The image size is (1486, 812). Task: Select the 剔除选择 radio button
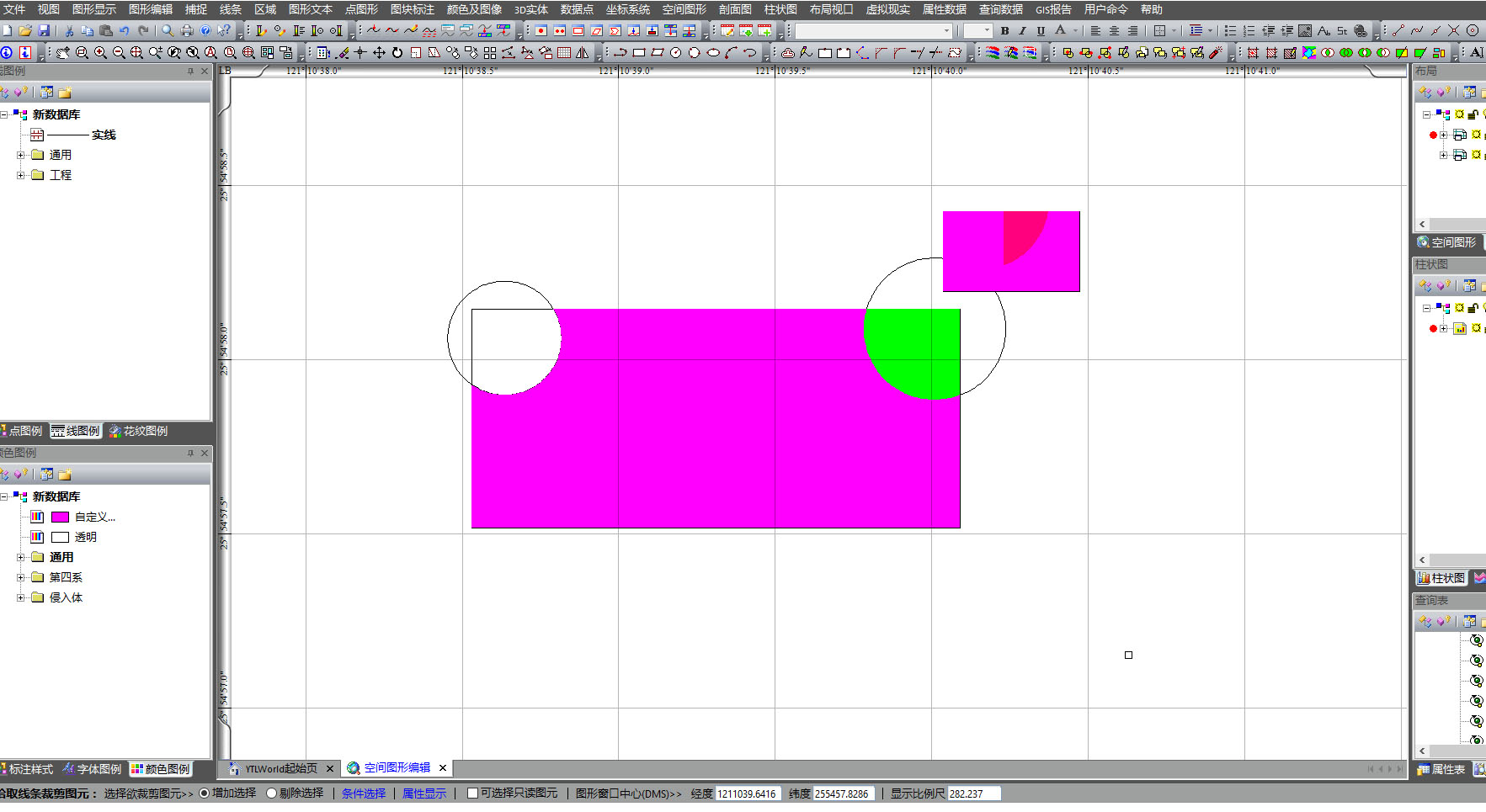(x=271, y=793)
